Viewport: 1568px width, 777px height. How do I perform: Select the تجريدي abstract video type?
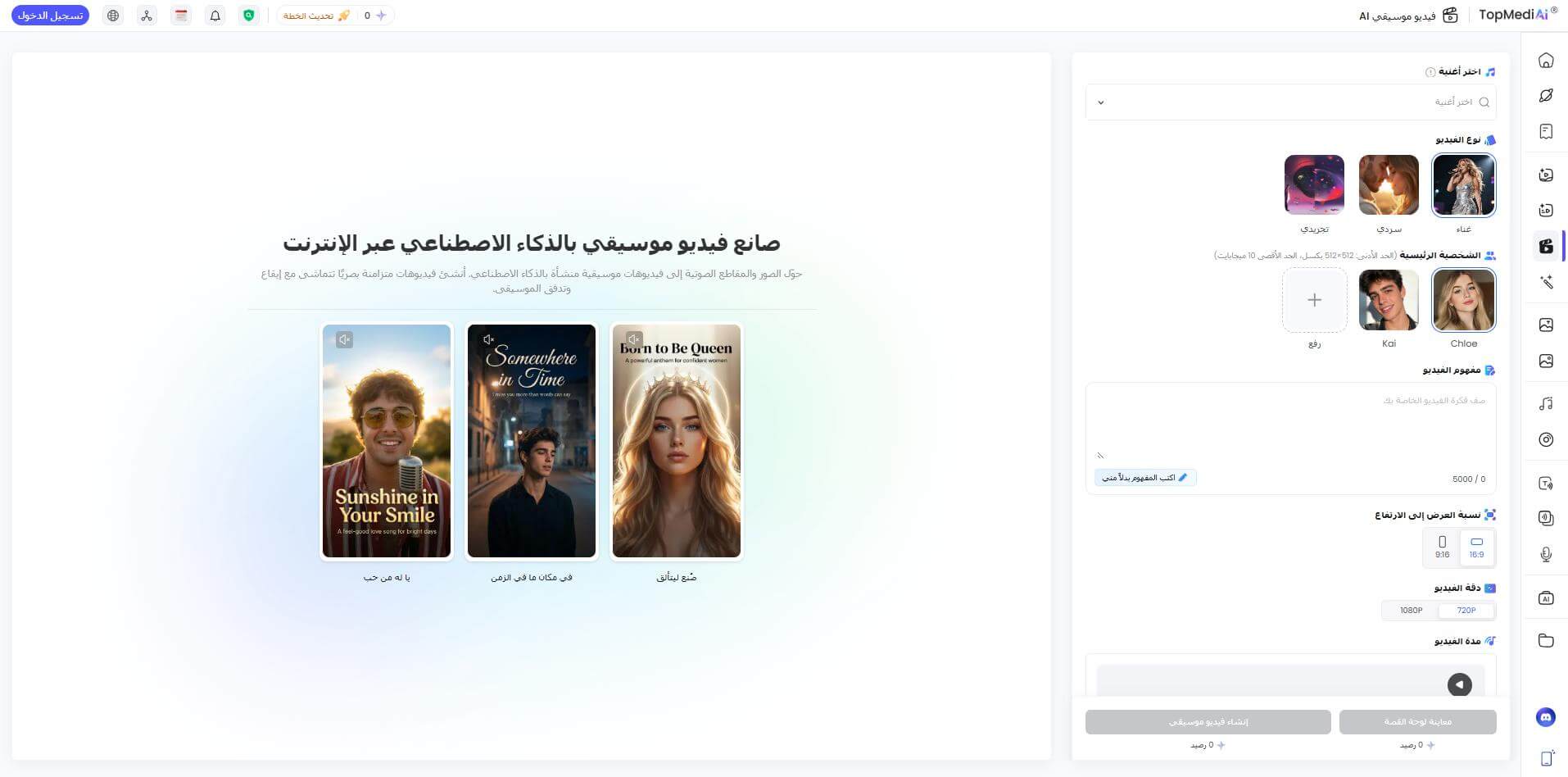point(1314,185)
